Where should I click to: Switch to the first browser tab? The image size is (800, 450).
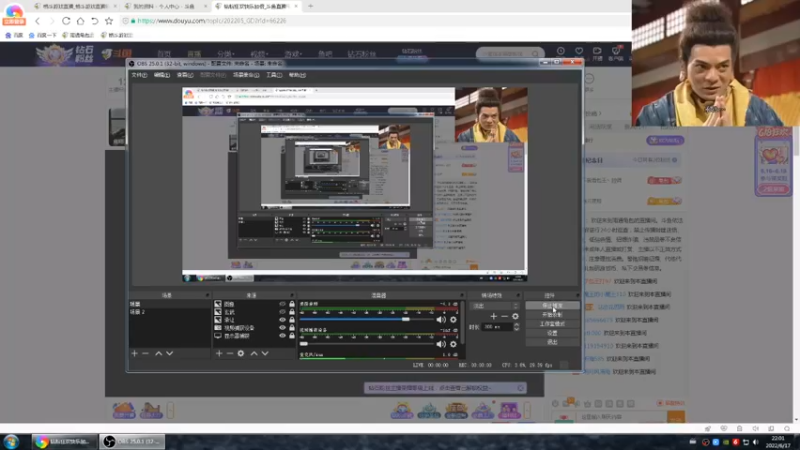point(74,6)
